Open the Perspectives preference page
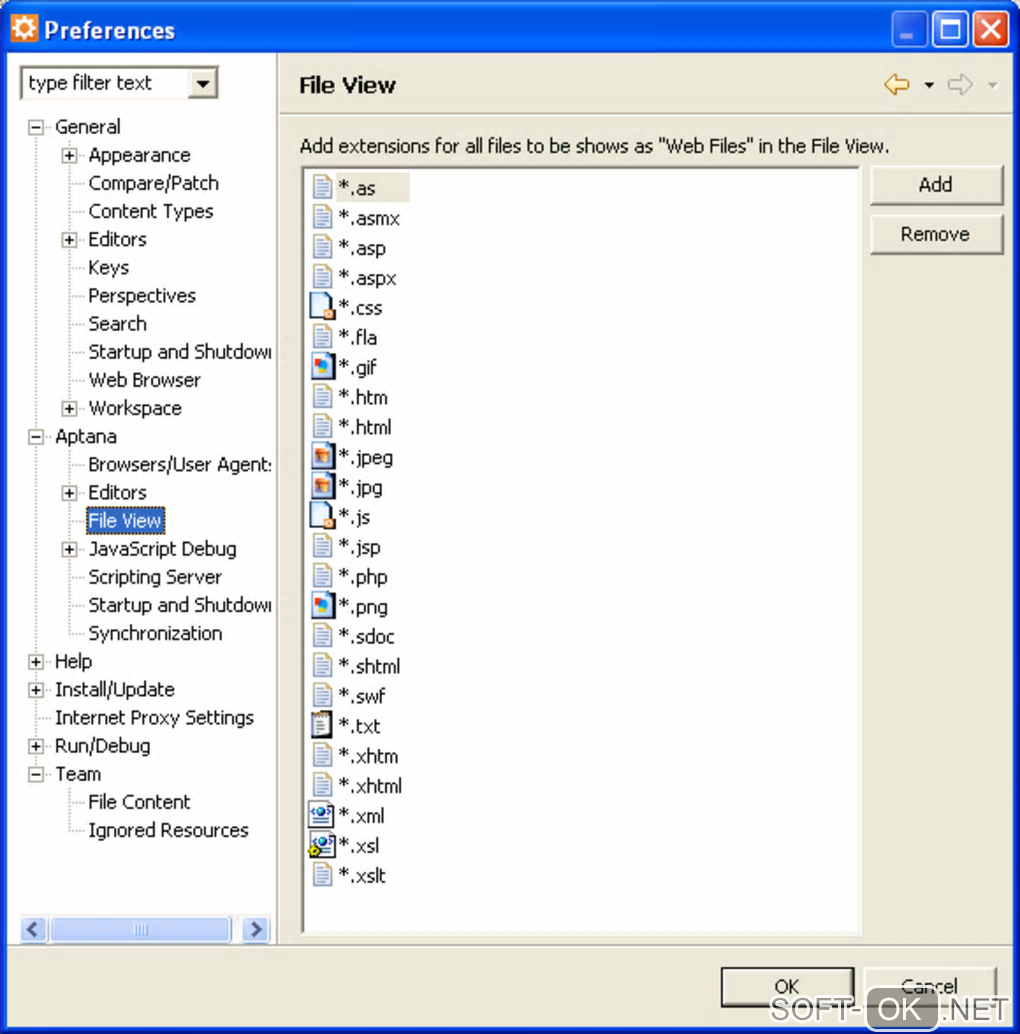The width and height of the screenshot is (1020, 1034). (x=142, y=295)
